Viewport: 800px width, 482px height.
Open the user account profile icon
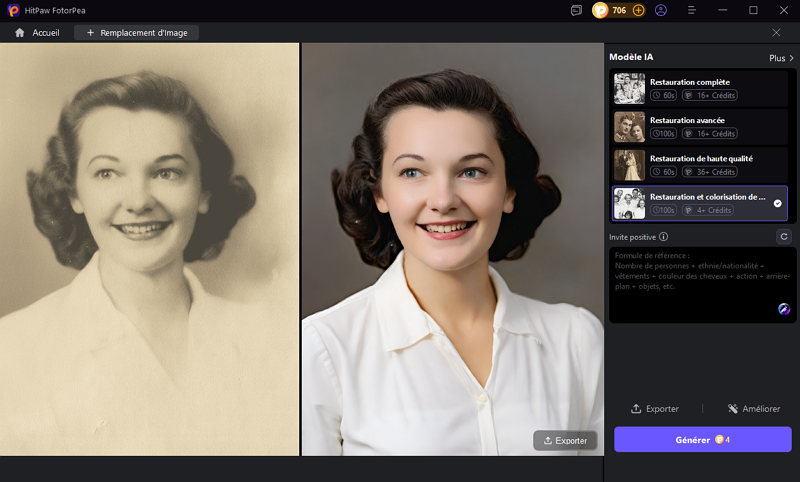click(x=661, y=10)
